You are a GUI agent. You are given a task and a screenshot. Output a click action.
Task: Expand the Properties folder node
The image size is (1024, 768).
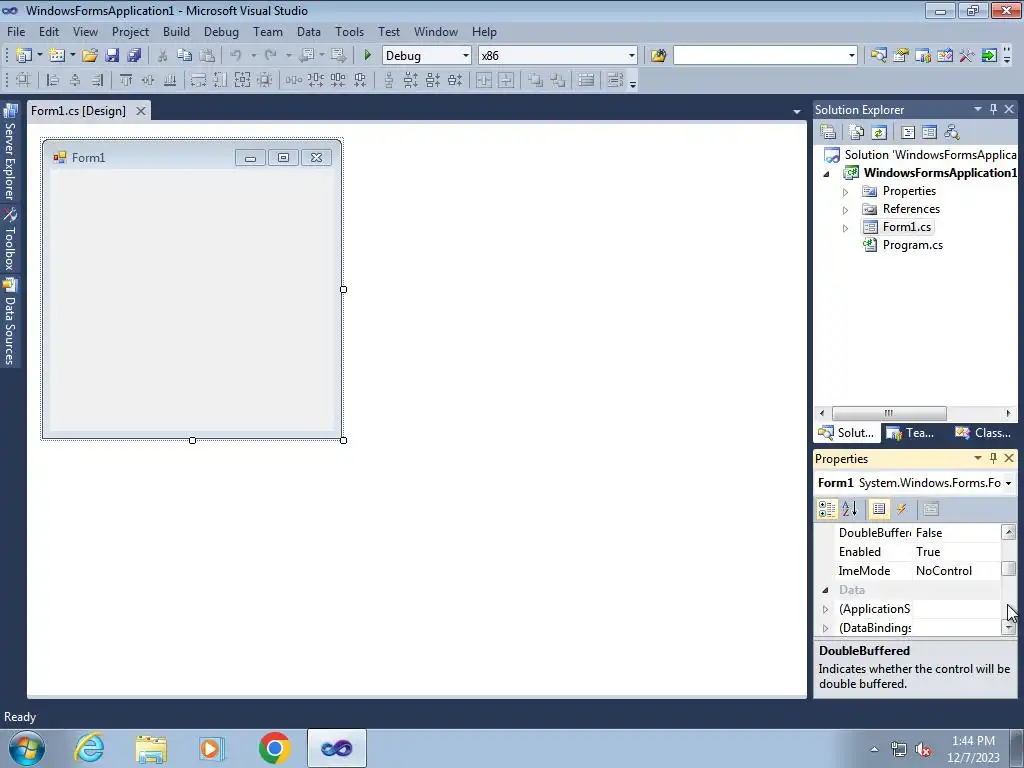(x=845, y=192)
